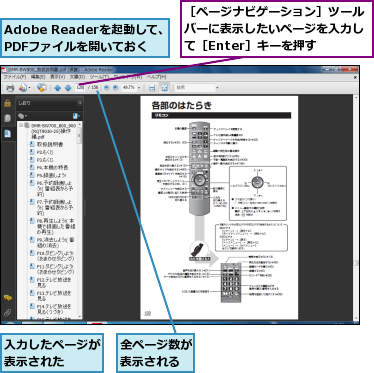Select the scrolling fit-width view icon
374x373 pixels.
[x=152, y=88]
